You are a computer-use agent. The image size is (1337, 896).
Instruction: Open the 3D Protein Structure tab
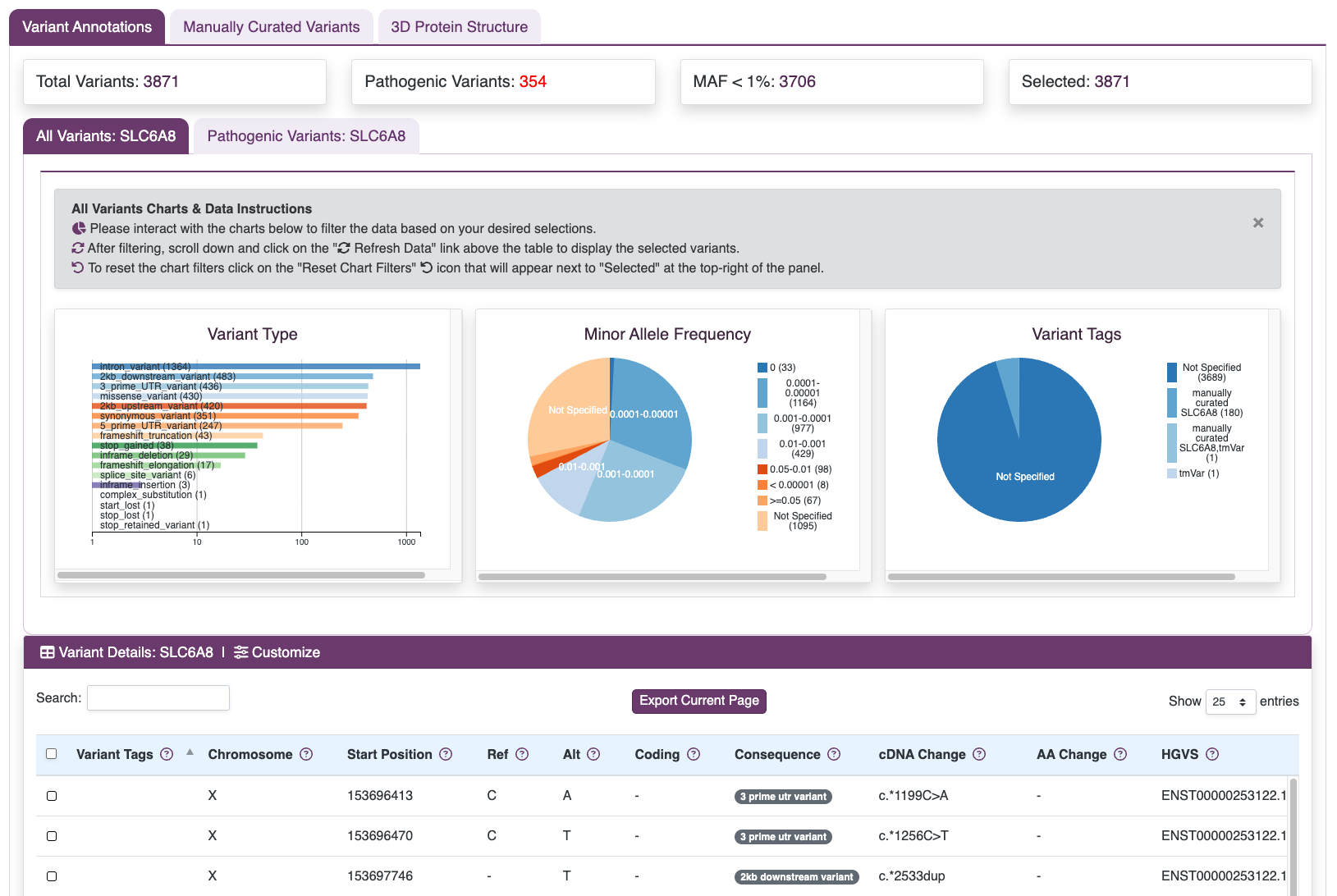pos(459,27)
